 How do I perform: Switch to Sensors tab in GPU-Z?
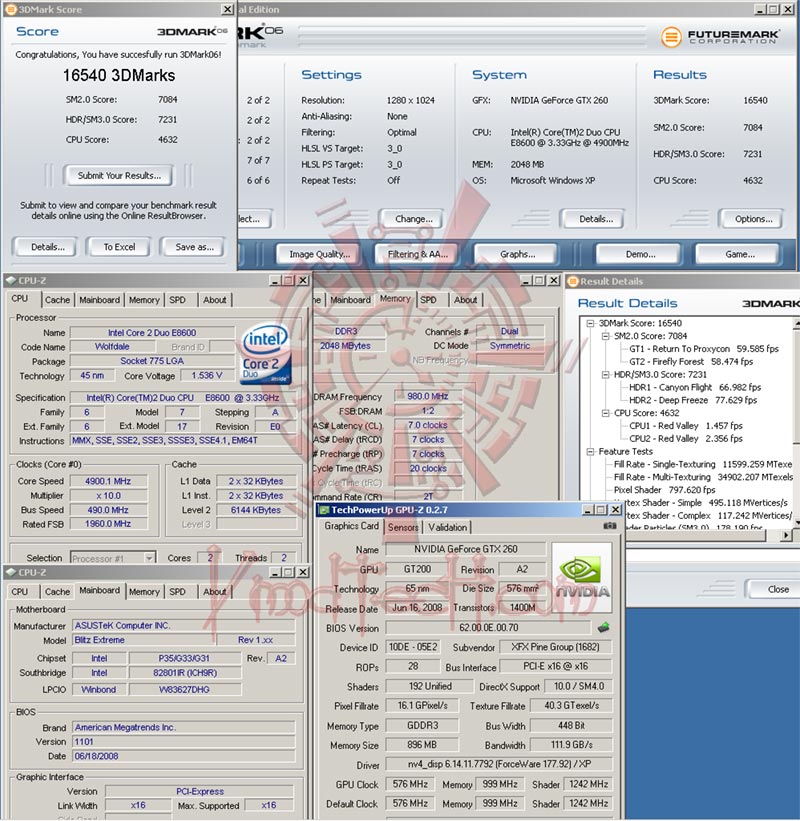click(x=403, y=527)
